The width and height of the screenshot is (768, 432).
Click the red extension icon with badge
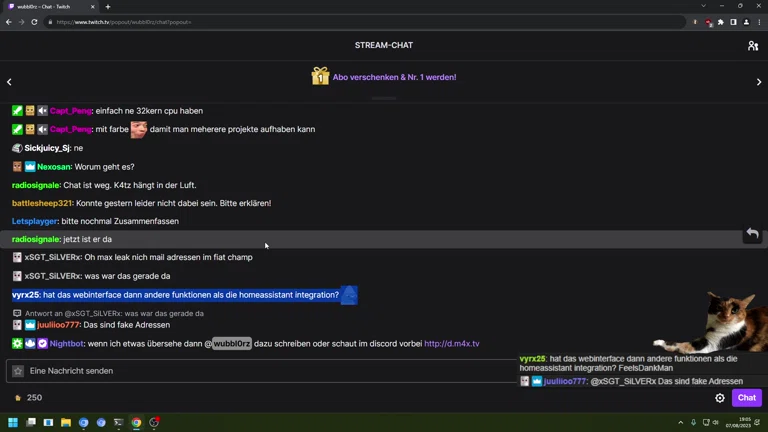click(x=708, y=23)
